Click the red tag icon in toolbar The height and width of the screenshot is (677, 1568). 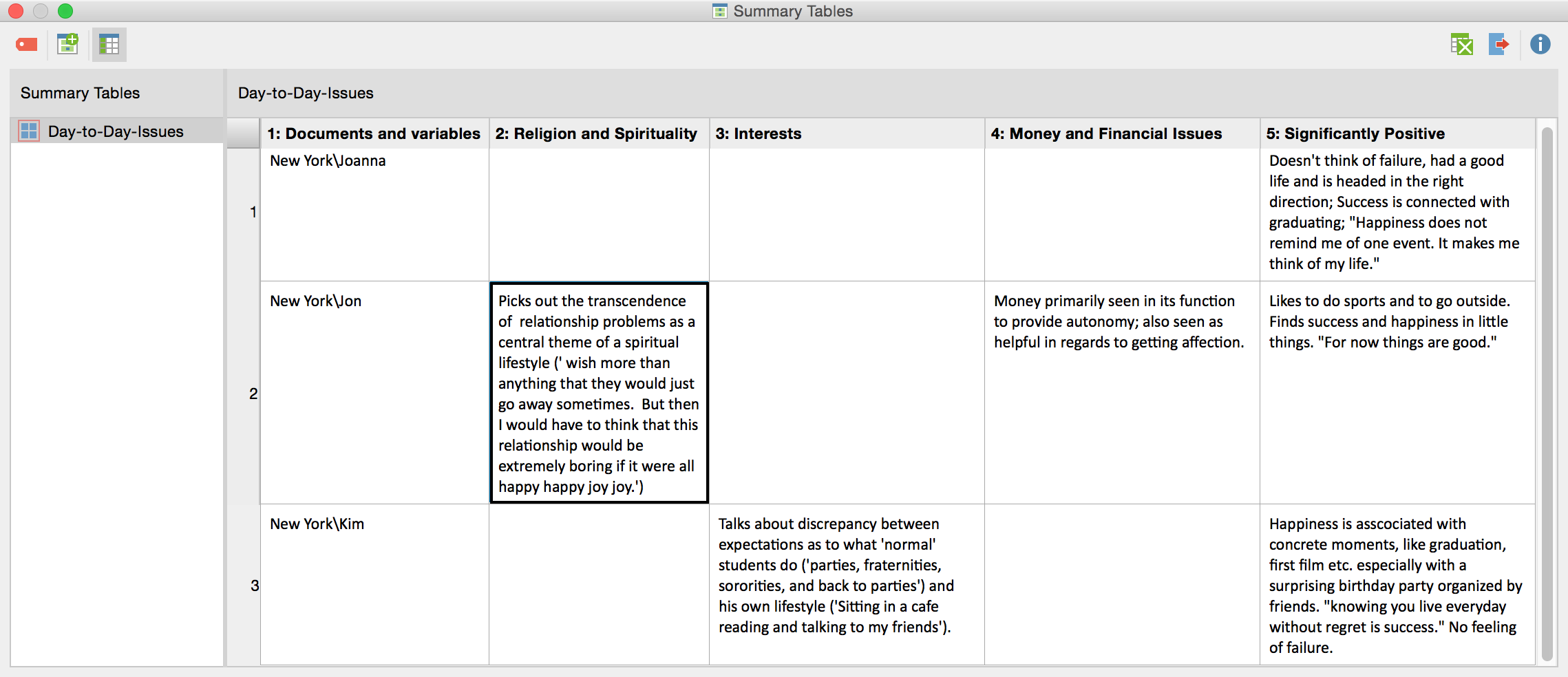[27, 45]
